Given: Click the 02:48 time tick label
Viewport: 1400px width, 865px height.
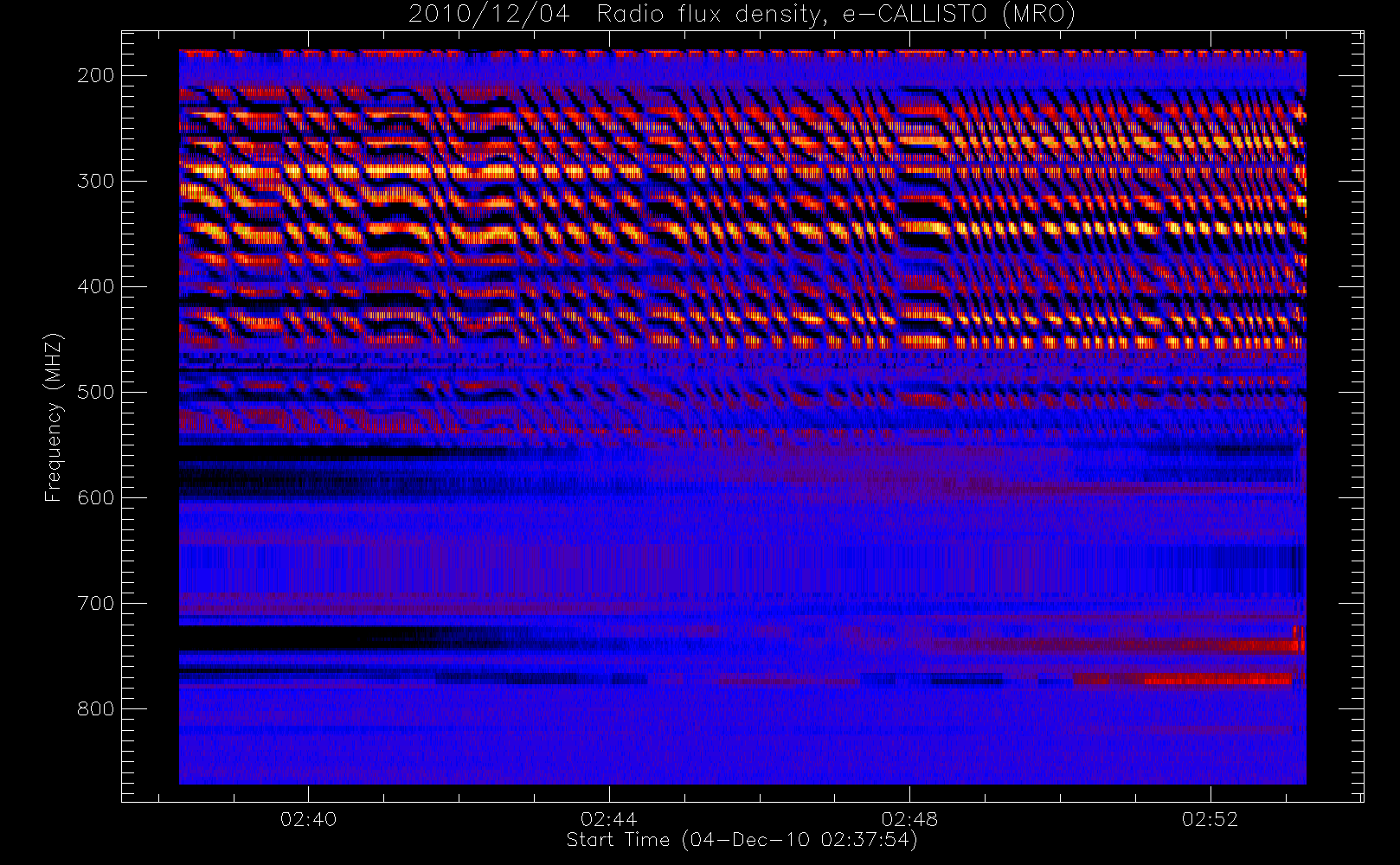Looking at the screenshot, I should (x=909, y=819).
